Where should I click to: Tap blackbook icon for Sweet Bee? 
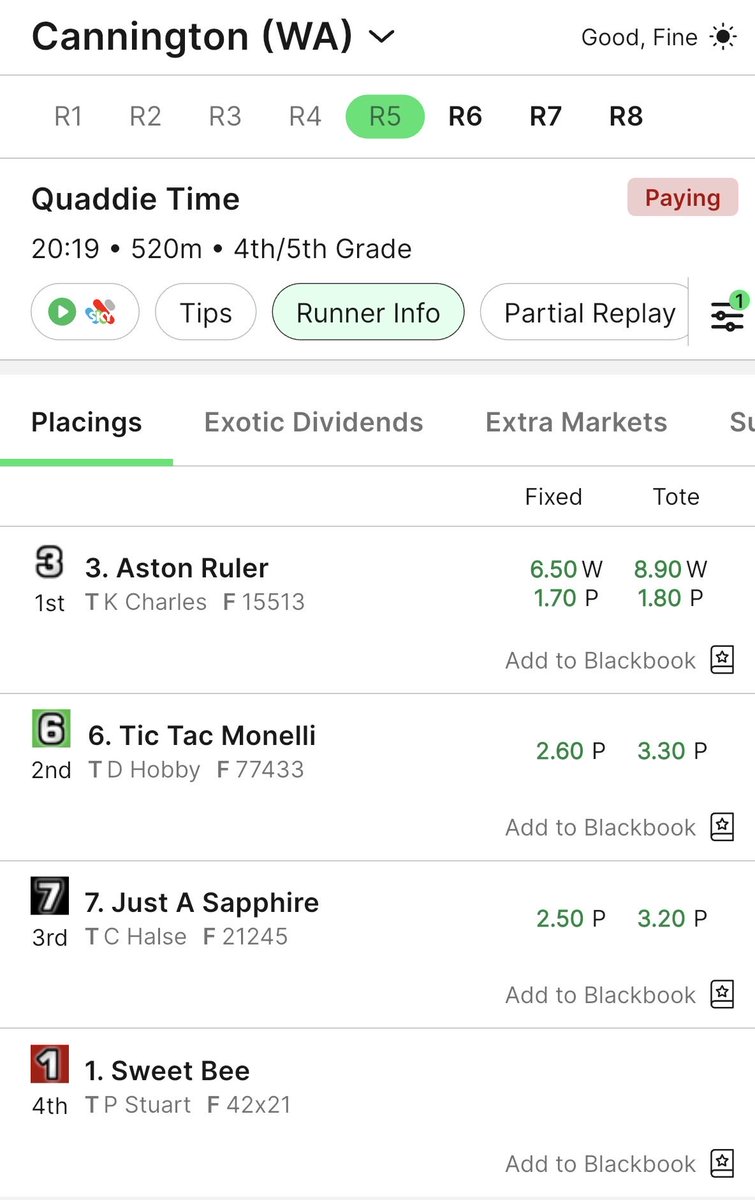(x=723, y=1163)
